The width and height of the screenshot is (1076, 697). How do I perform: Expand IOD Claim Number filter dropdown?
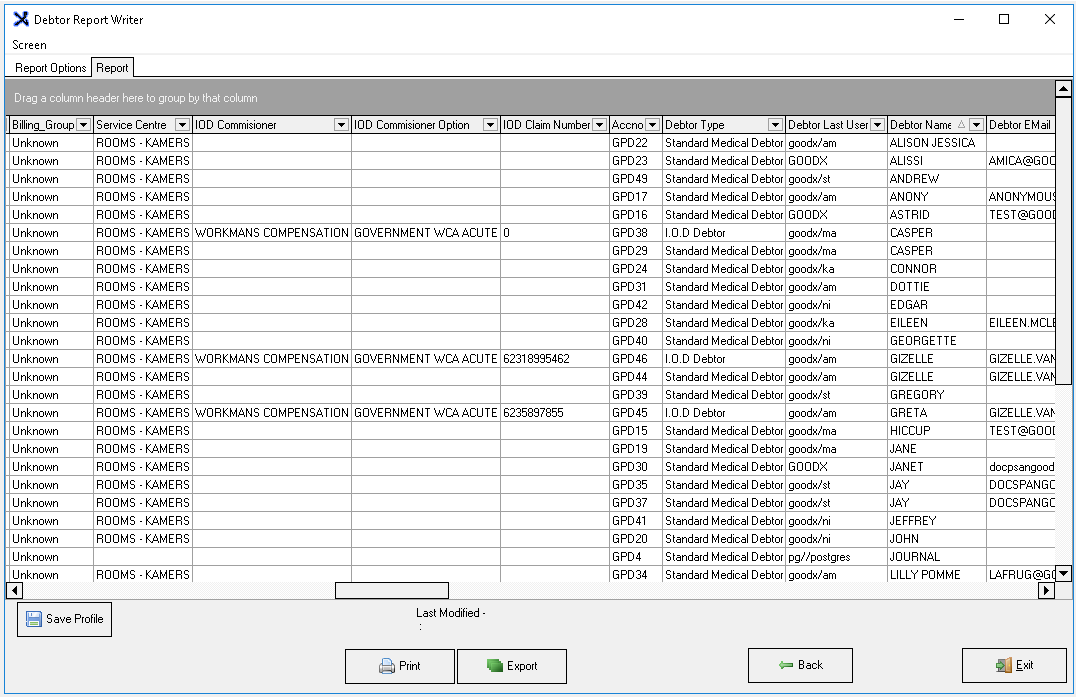click(599, 125)
